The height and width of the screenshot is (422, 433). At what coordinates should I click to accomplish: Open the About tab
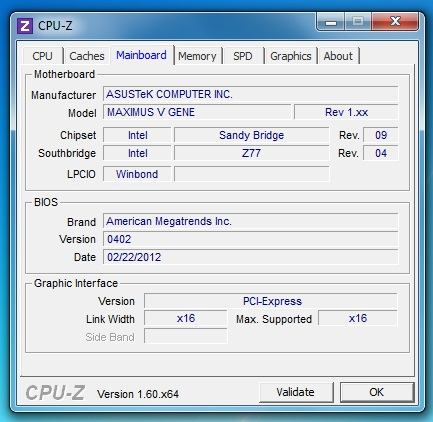(x=338, y=56)
